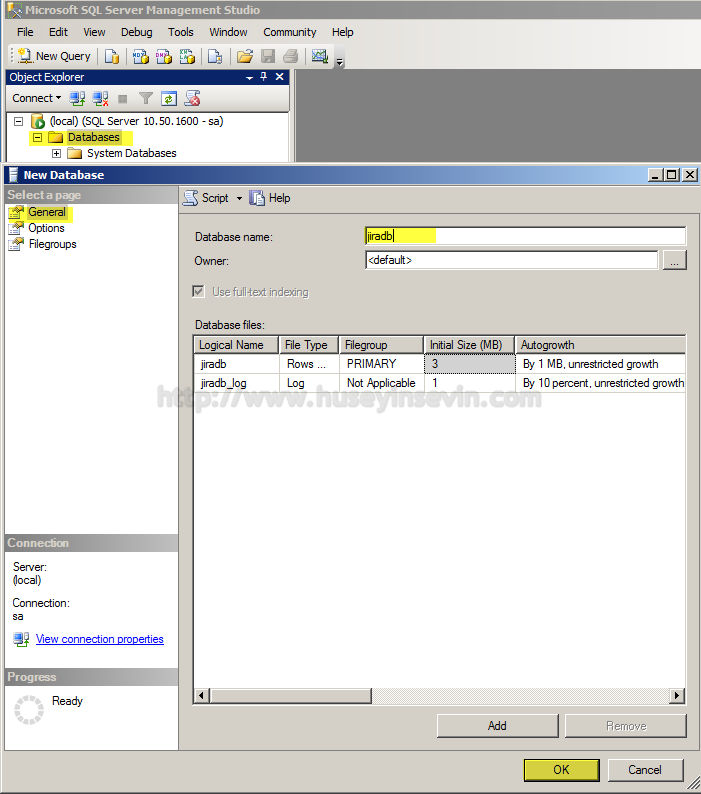Click the Autogrowth column header
The width and height of the screenshot is (701, 794).
[601, 345]
